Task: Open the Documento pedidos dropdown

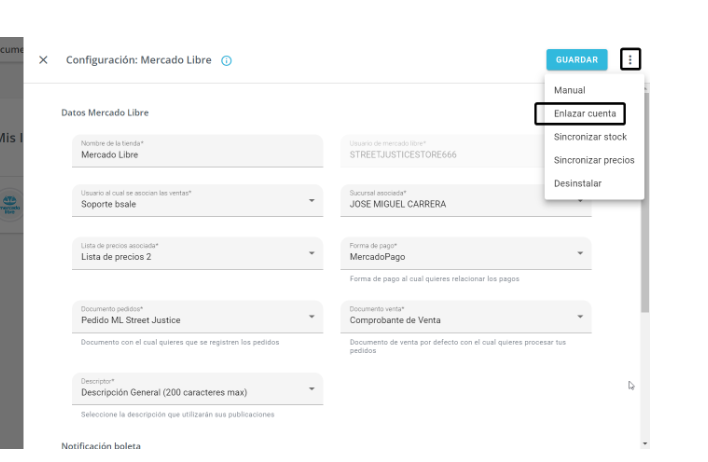Action: 197,317
